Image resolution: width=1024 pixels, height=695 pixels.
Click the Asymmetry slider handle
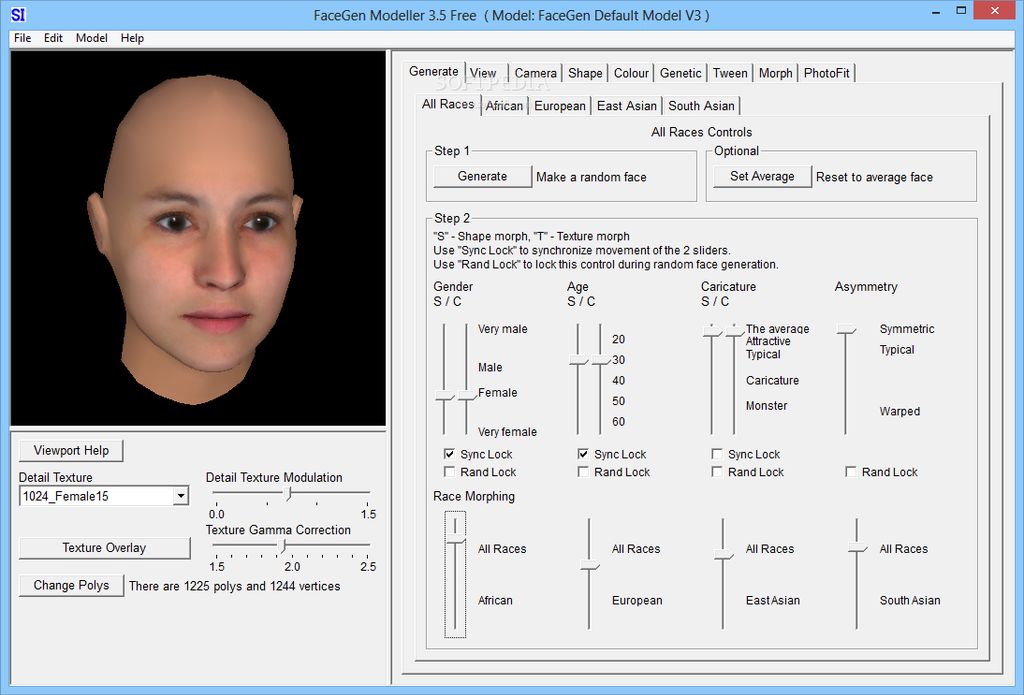pos(846,329)
